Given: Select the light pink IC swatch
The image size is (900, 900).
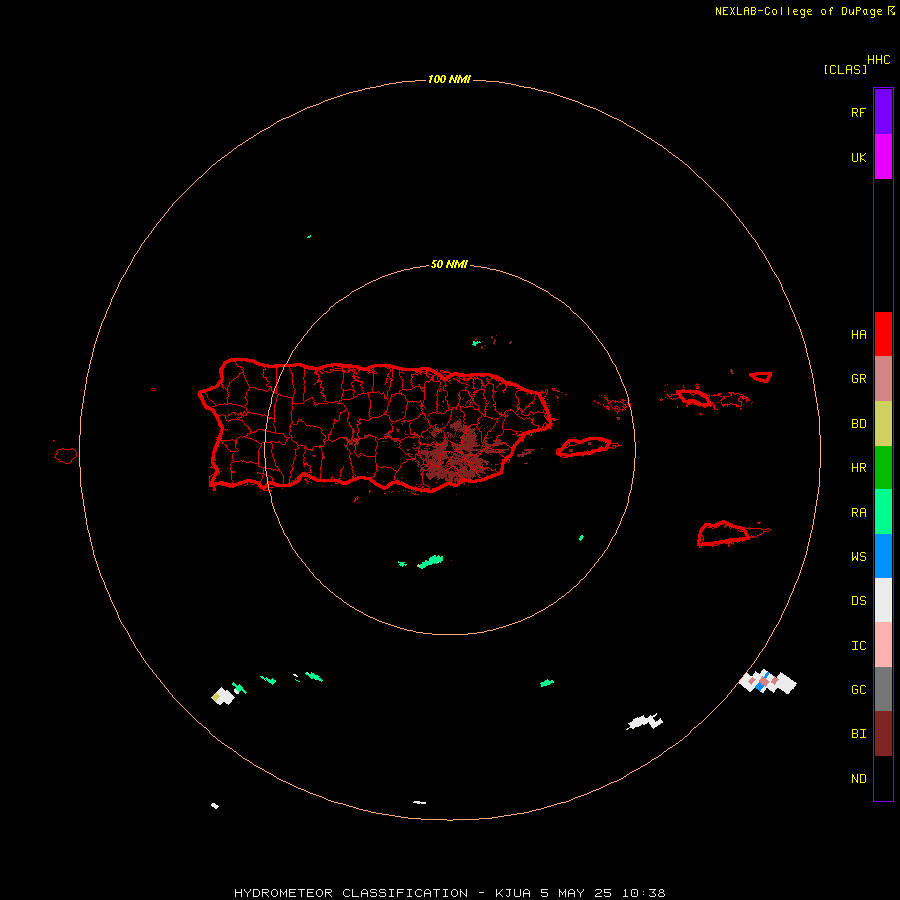Looking at the screenshot, I should click(x=883, y=645).
